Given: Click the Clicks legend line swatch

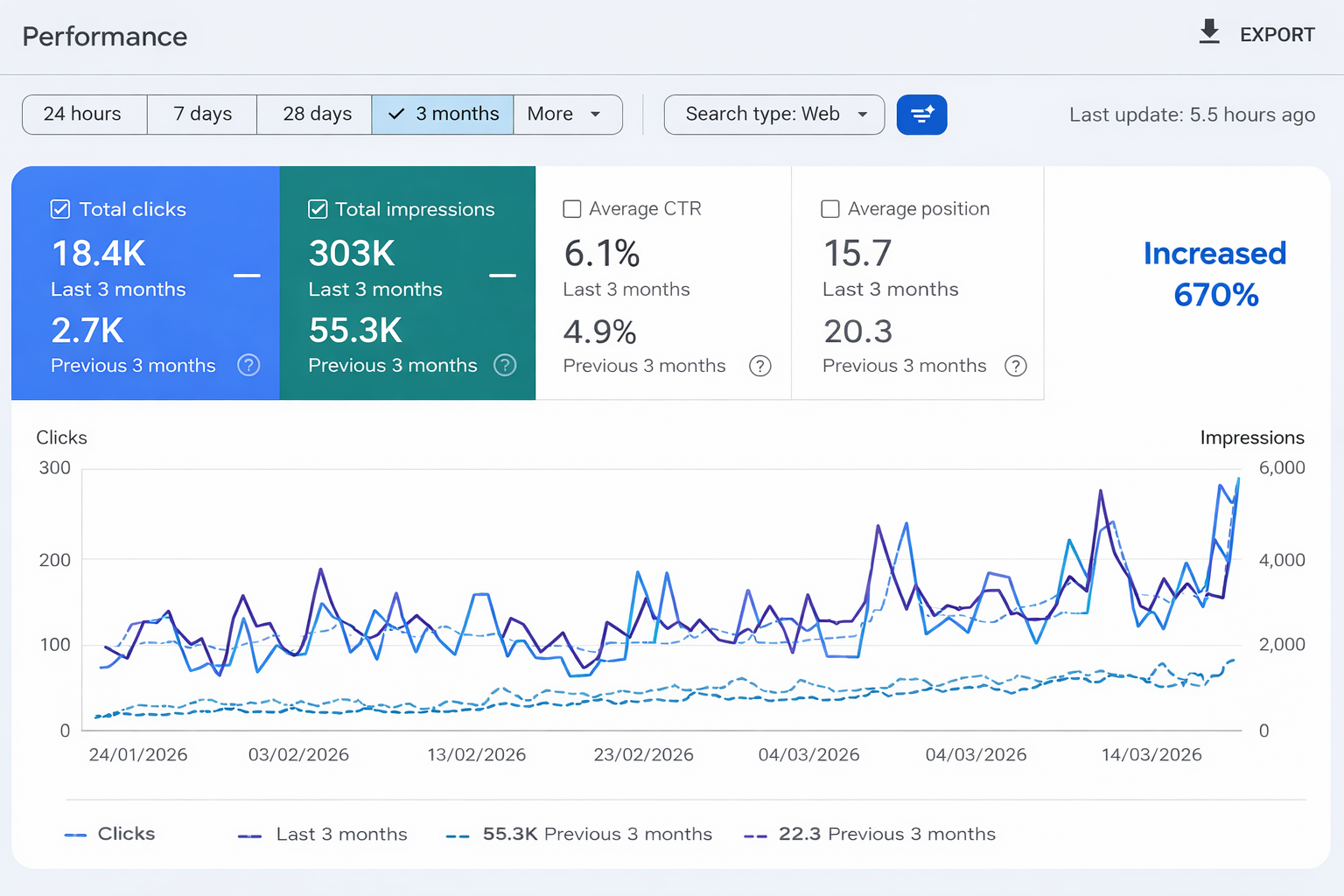Looking at the screenshot, I should (x=76, y=836).
